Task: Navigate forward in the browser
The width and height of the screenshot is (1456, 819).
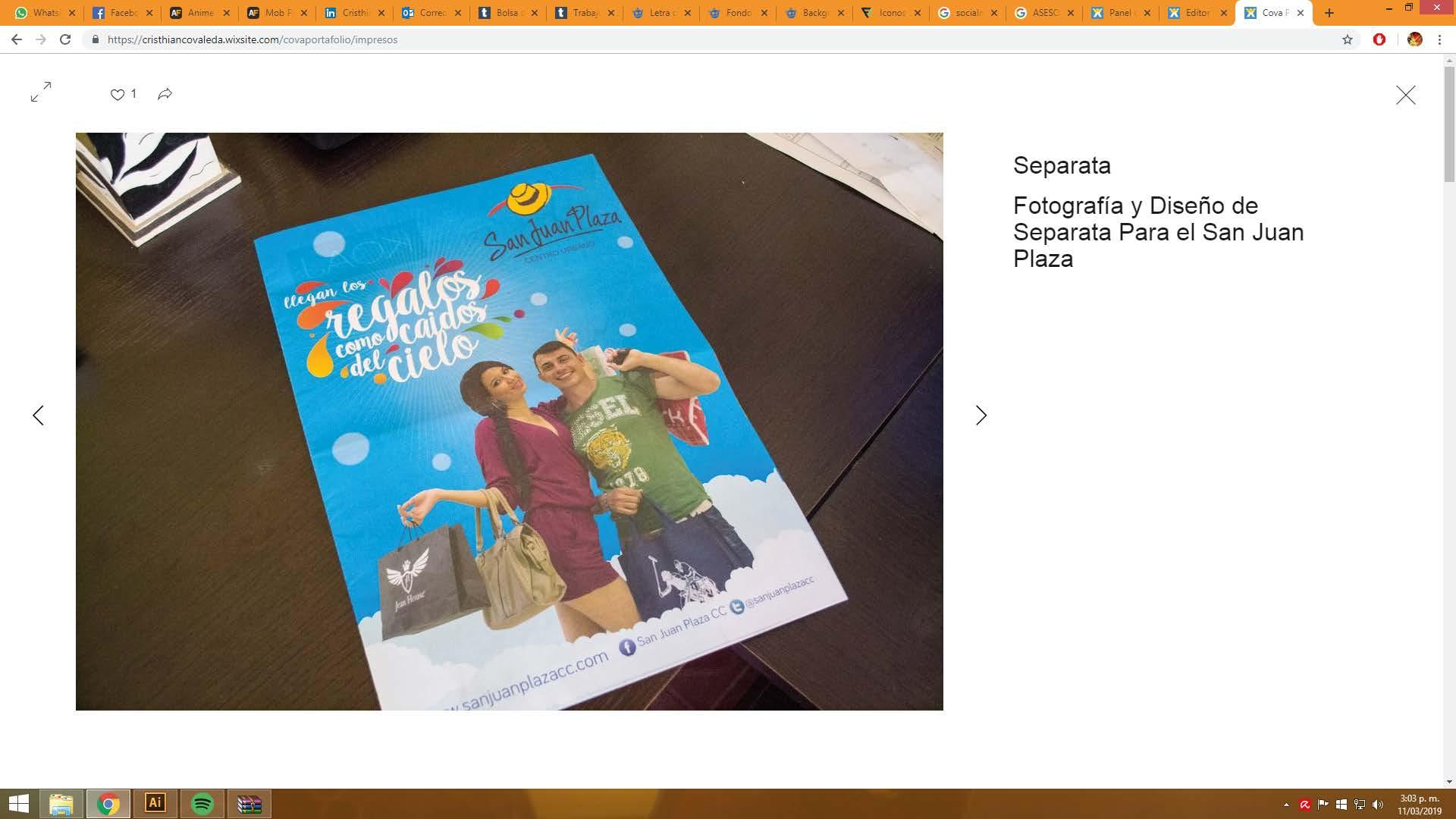Action: [x=41, y=39]
